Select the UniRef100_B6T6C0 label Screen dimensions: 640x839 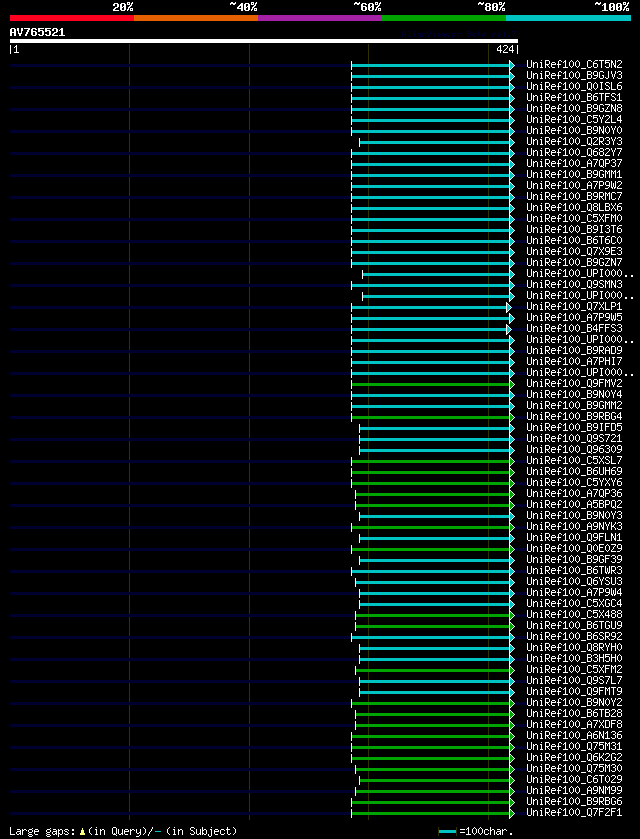coord(574,241)
